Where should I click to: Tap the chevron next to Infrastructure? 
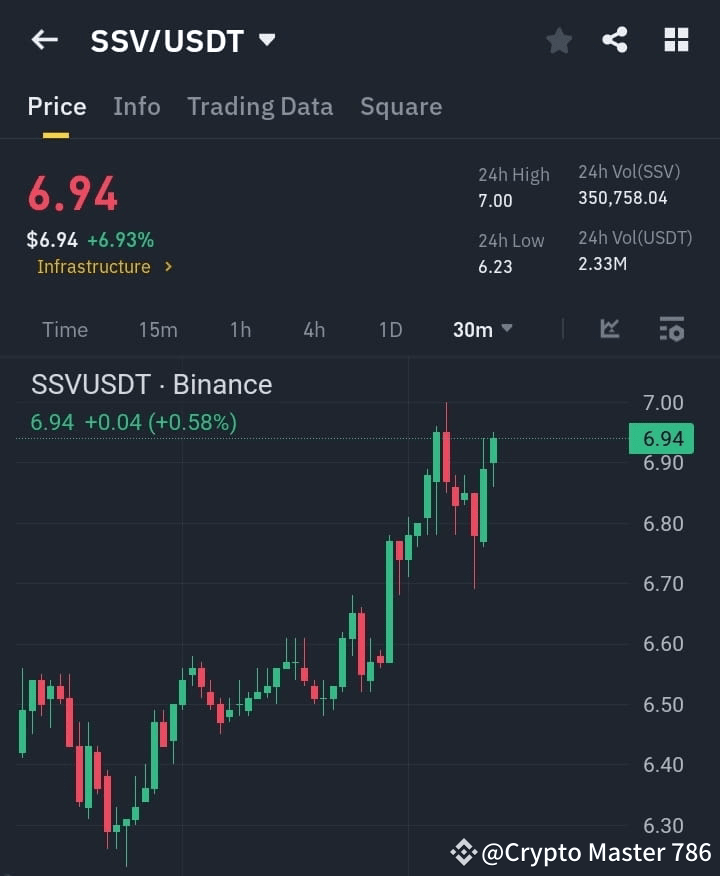(168, 266)
